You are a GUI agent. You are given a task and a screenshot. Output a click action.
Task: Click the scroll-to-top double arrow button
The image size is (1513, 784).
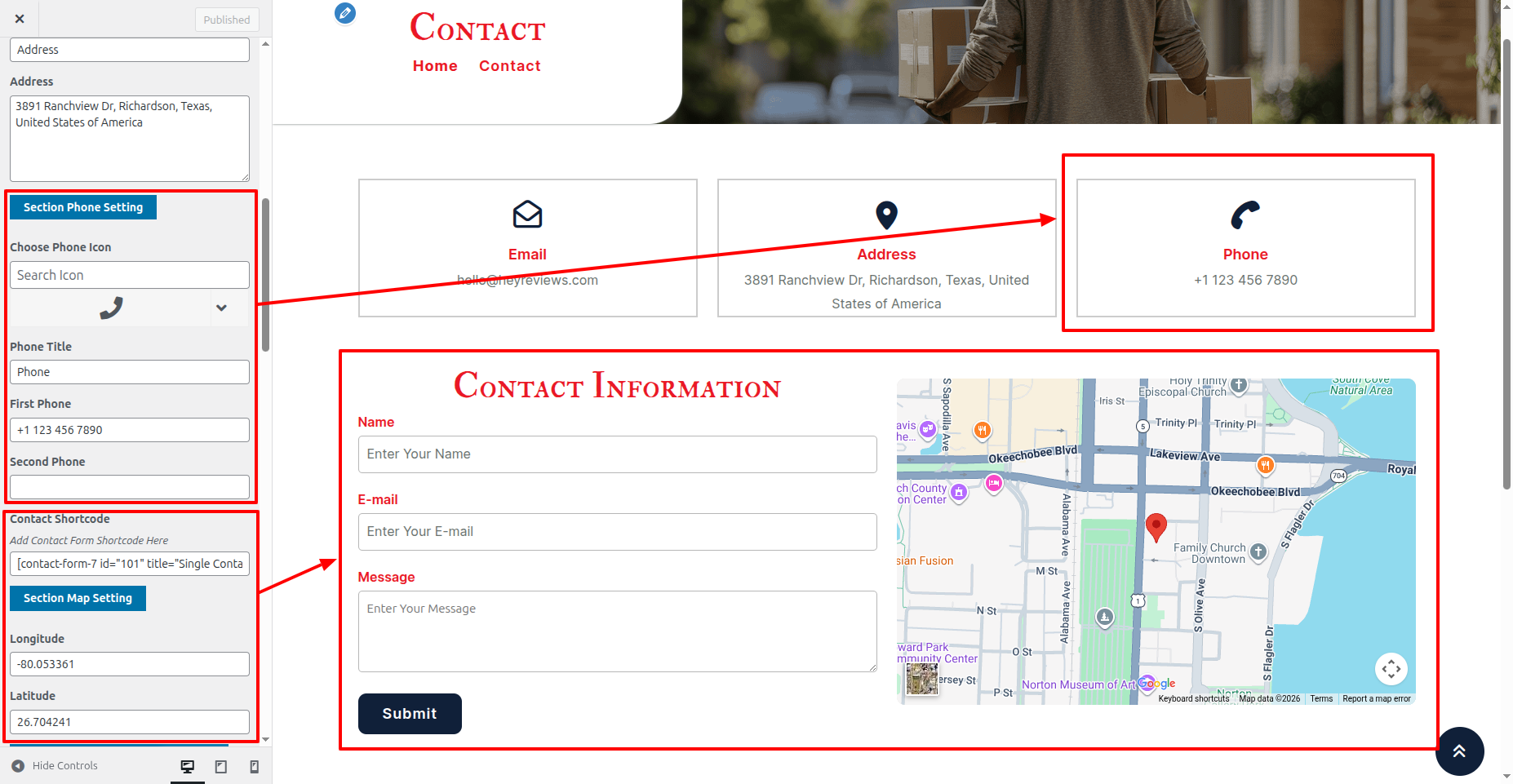(x=1459, y=751)
